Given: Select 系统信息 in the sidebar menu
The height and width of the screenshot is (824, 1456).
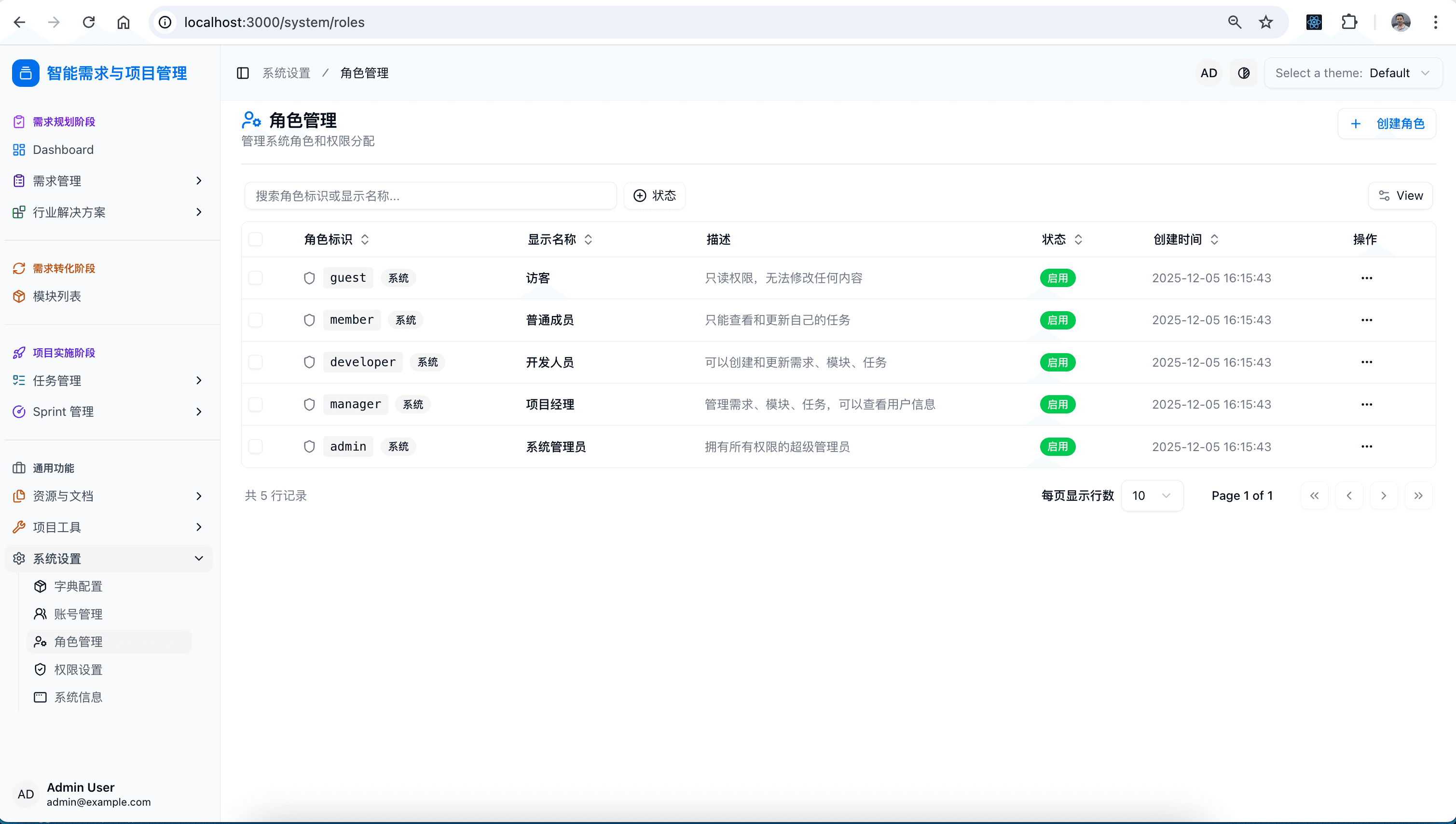Looking at the screenshot, I should coord(78,697).
